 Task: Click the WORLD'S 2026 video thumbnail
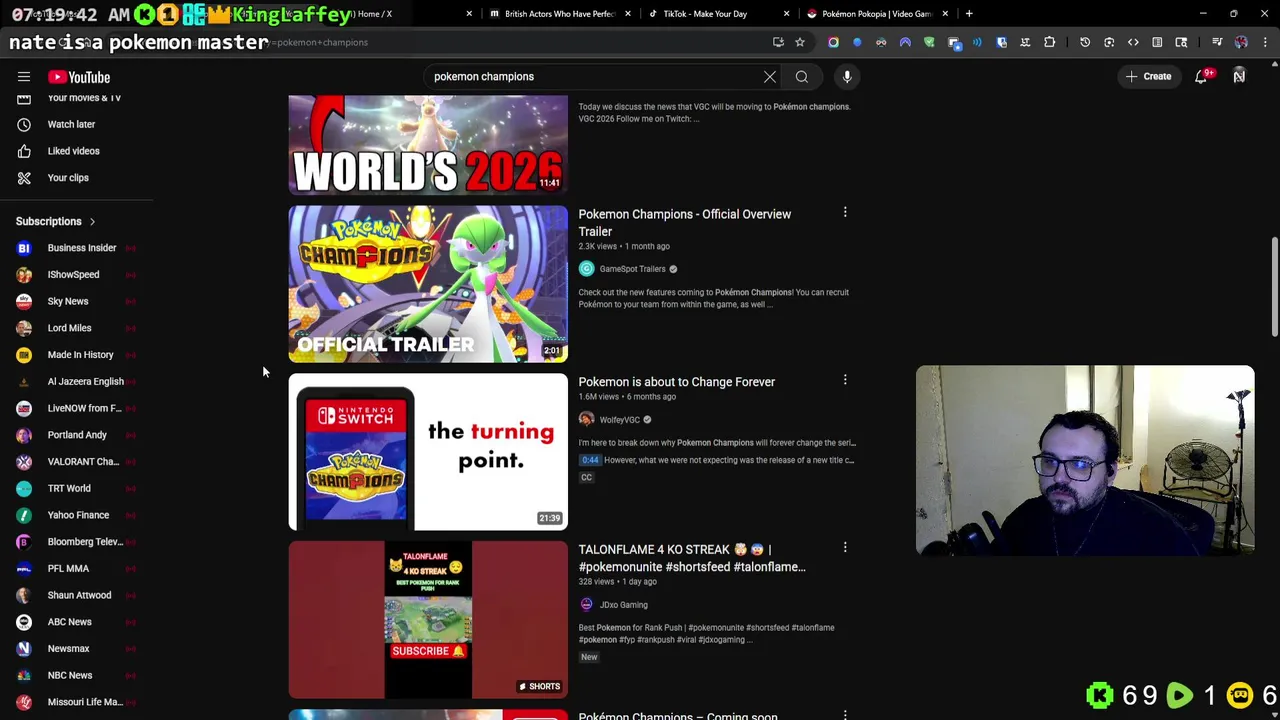tap(428, 144)
